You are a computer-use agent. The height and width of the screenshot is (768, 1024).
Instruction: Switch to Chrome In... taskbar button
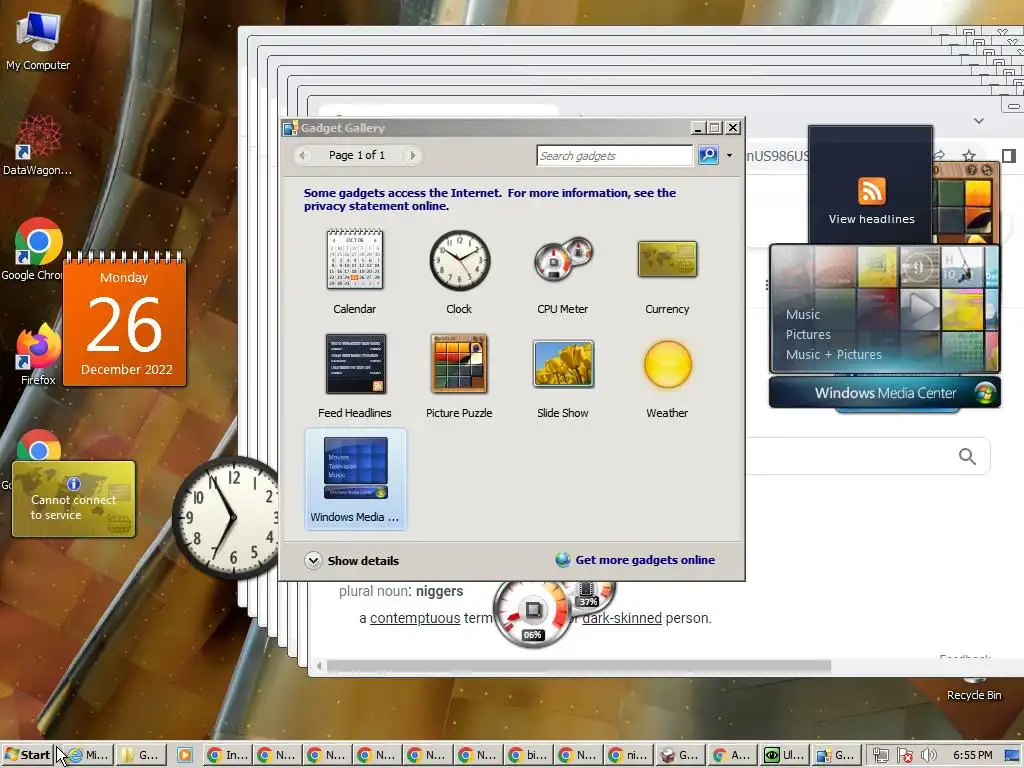(227, 755)
